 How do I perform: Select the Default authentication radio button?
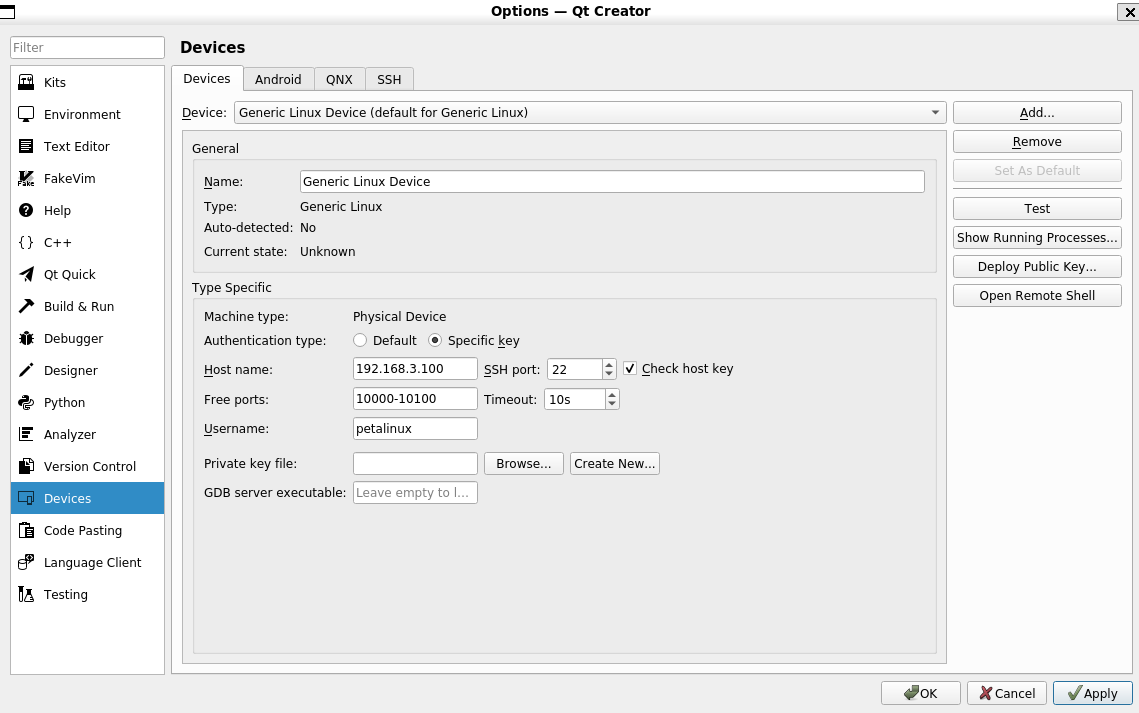coord(360,340)
